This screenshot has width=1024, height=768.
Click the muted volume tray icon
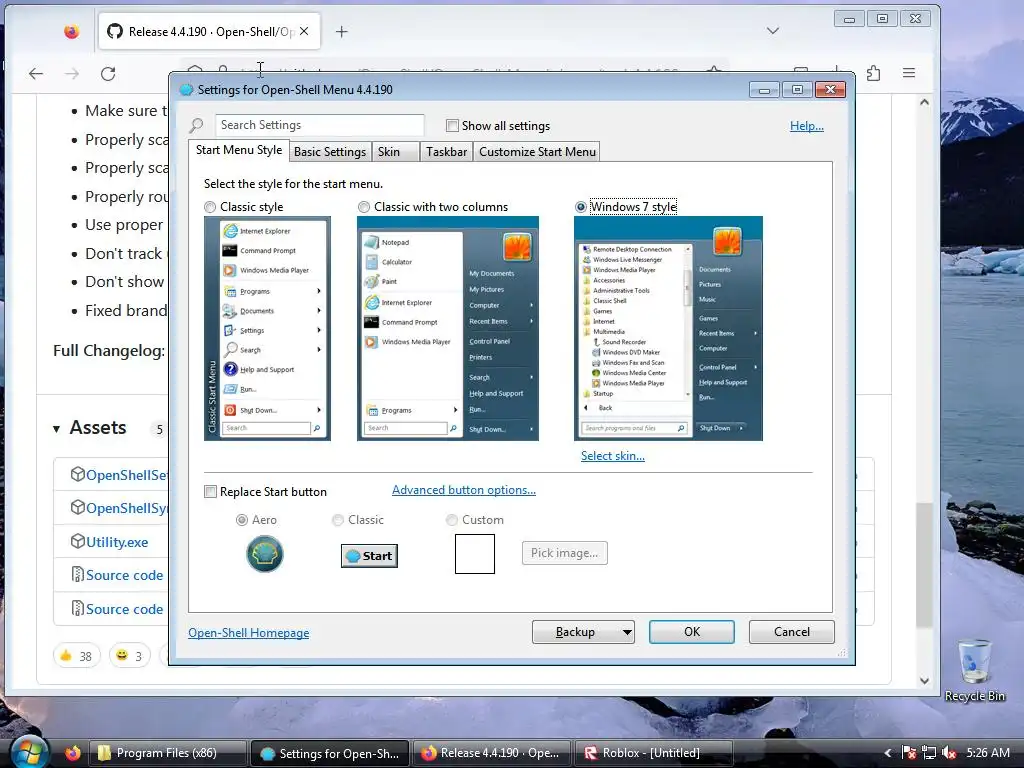click(949, 753)
